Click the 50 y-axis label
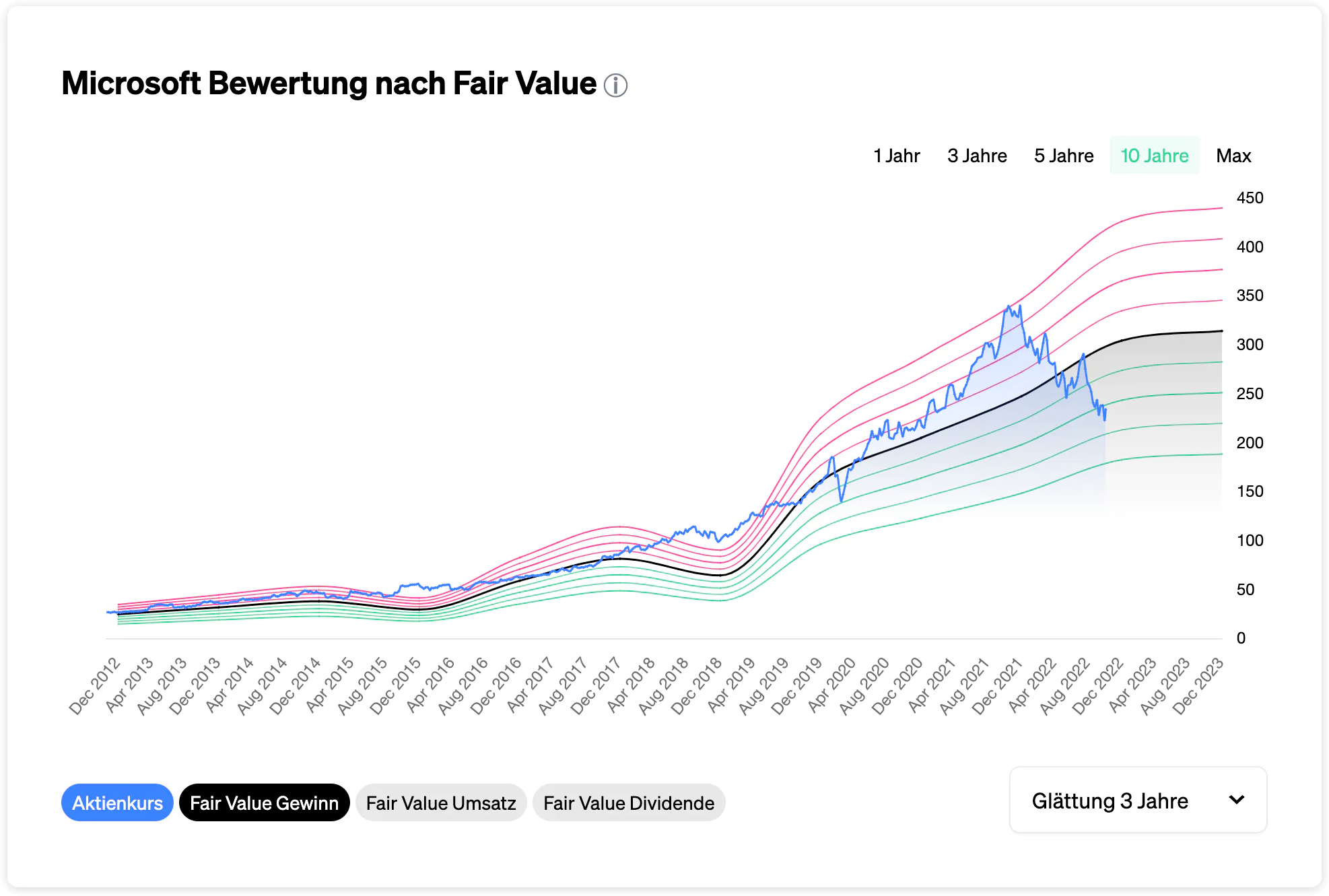1329x896 pixels. [1246, 590]
